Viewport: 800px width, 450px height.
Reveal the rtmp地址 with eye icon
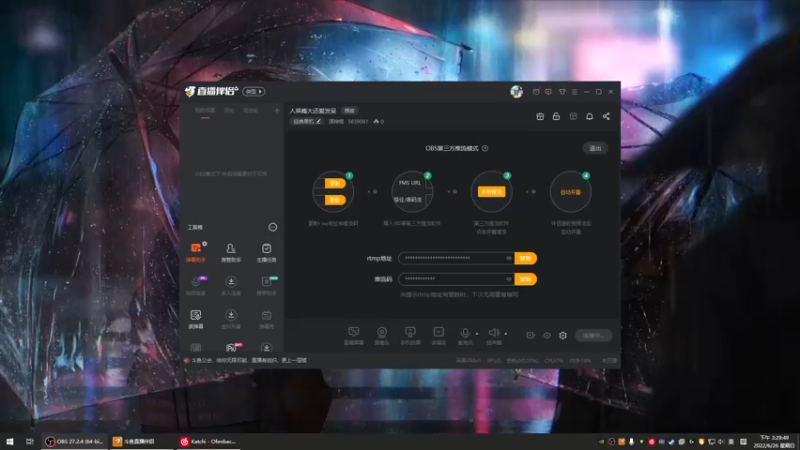tap(509, 258)
